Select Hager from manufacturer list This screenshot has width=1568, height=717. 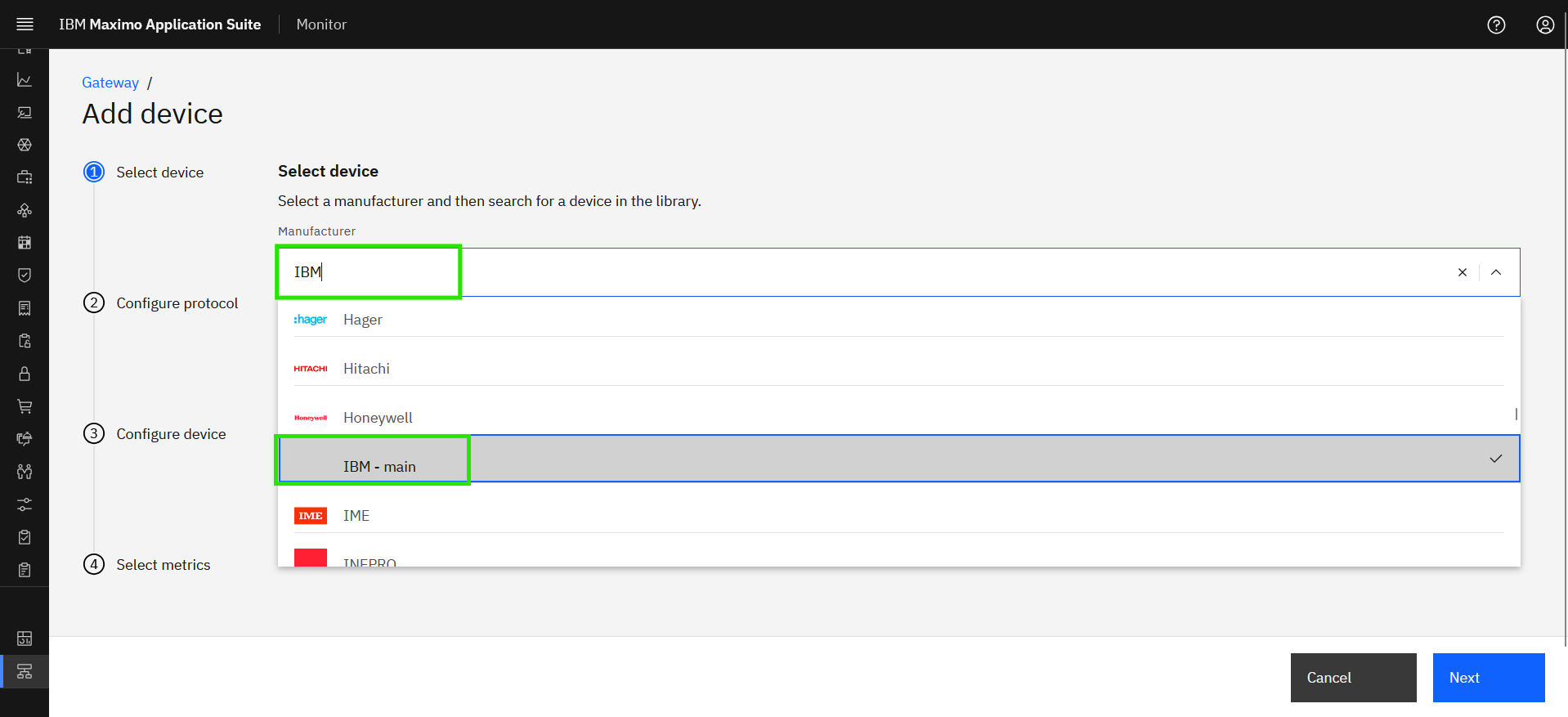[x=899, y=320]
